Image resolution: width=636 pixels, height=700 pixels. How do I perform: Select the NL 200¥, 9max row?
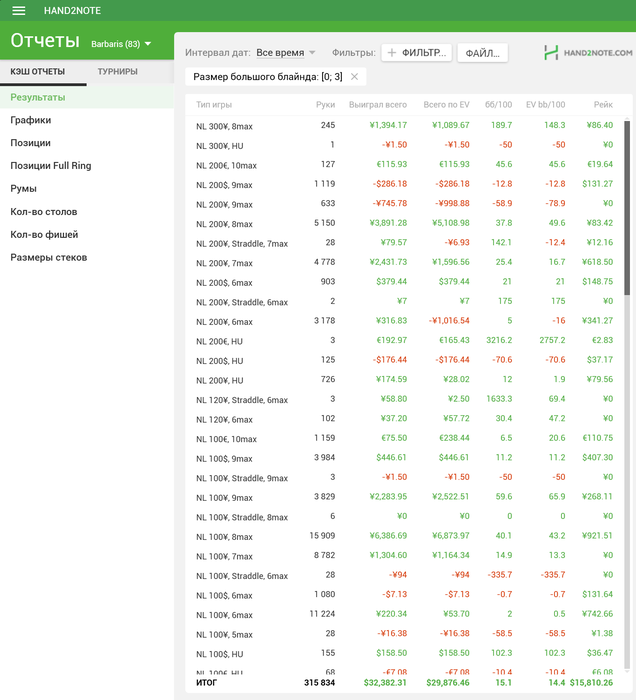click(x=404, y=204)
